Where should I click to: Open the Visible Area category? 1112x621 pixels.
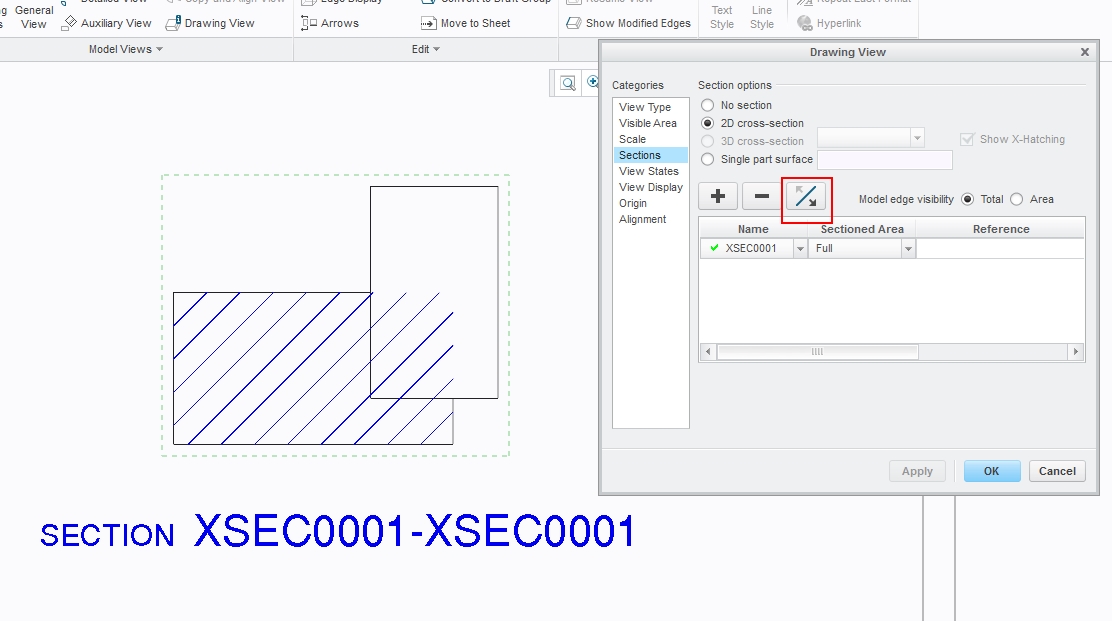[x=647, y=123]
